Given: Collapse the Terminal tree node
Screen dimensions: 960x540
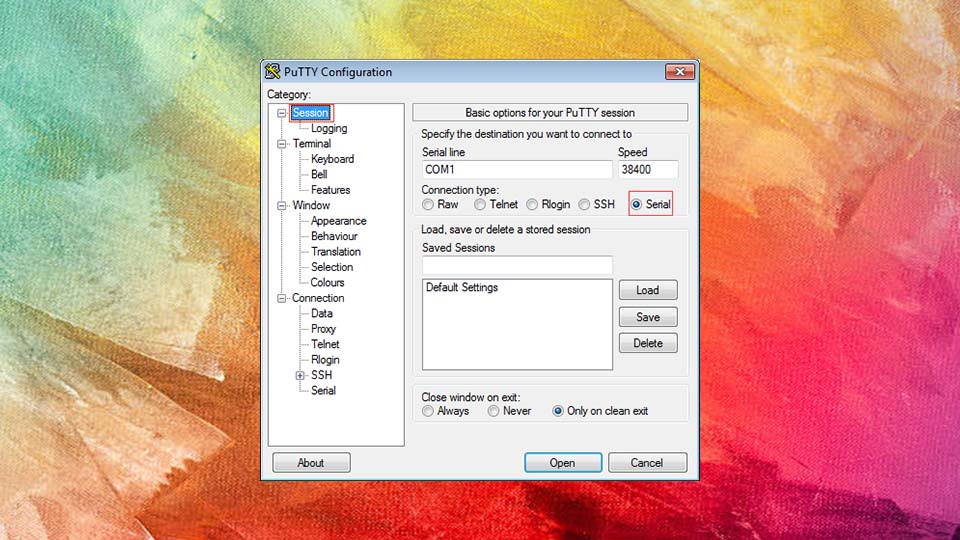Looking at the screenshot, I should tap(282, 144).
